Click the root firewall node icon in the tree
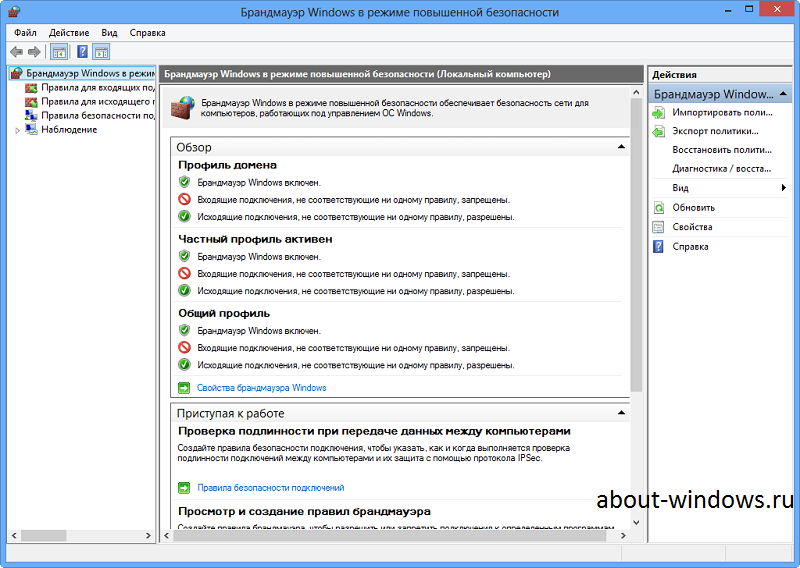 [17, 73]
